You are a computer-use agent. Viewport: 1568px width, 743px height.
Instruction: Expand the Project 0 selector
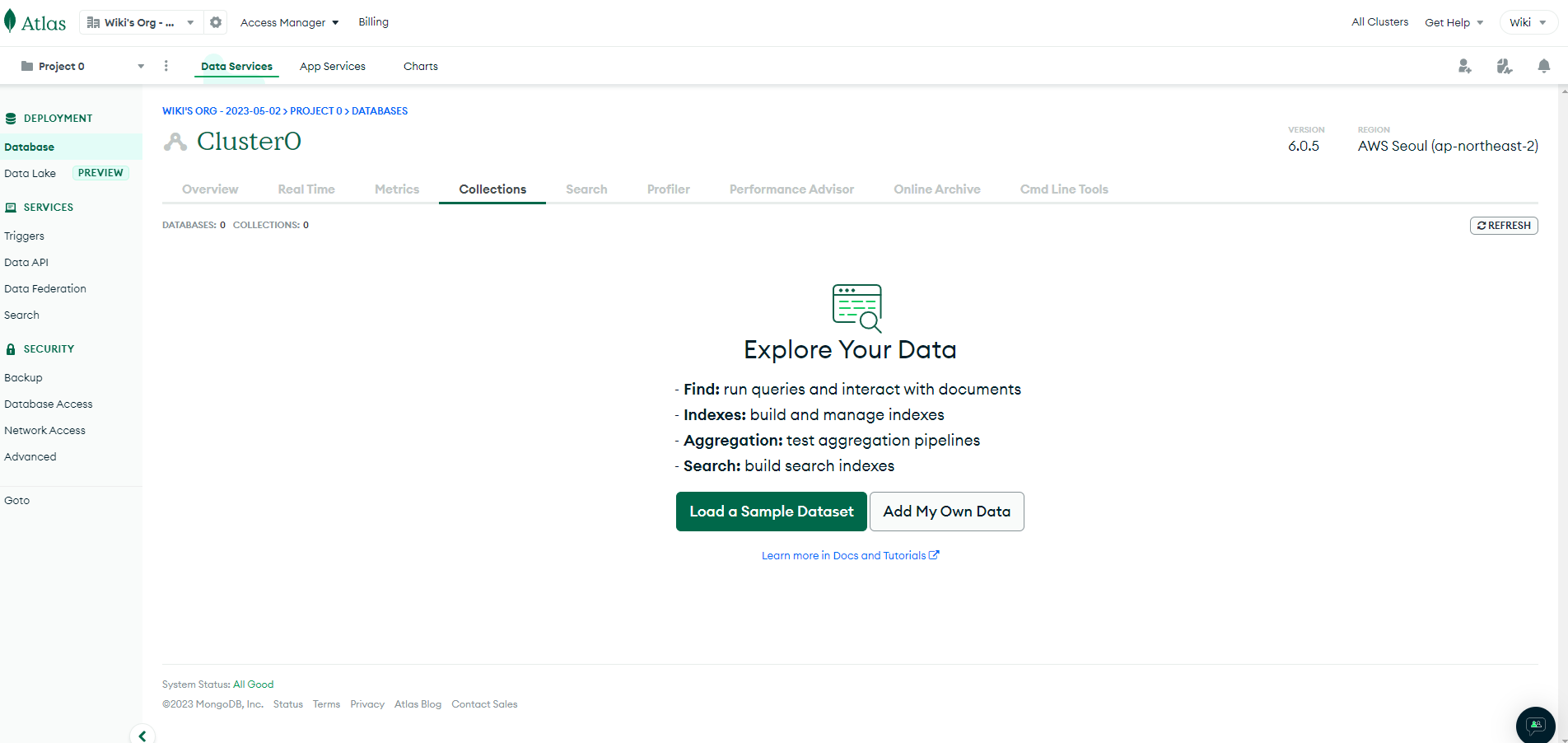click(82, 66)
